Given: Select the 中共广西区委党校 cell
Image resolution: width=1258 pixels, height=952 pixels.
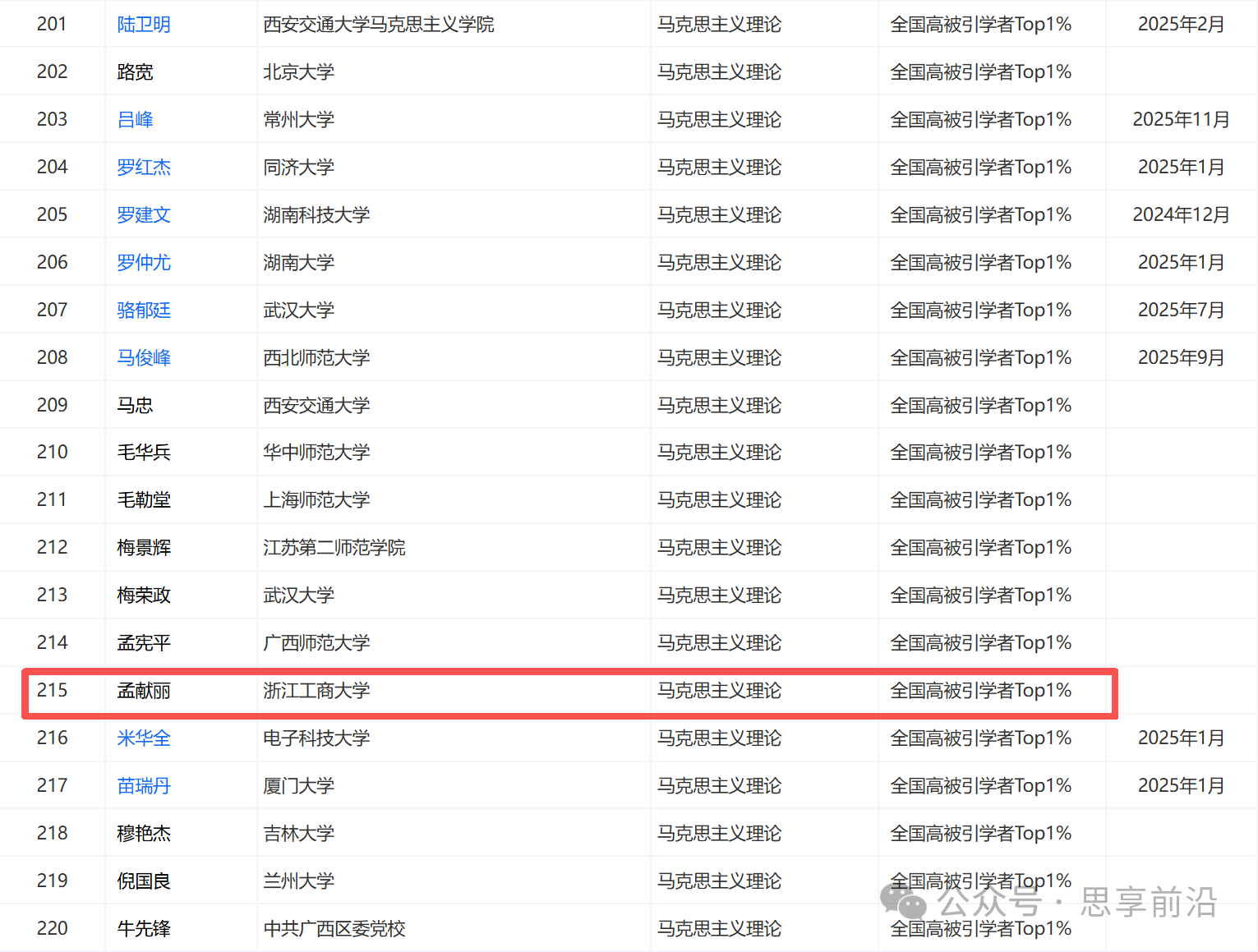Looking at the screenshot, I should pyautogui.click(x=334, y=929).
